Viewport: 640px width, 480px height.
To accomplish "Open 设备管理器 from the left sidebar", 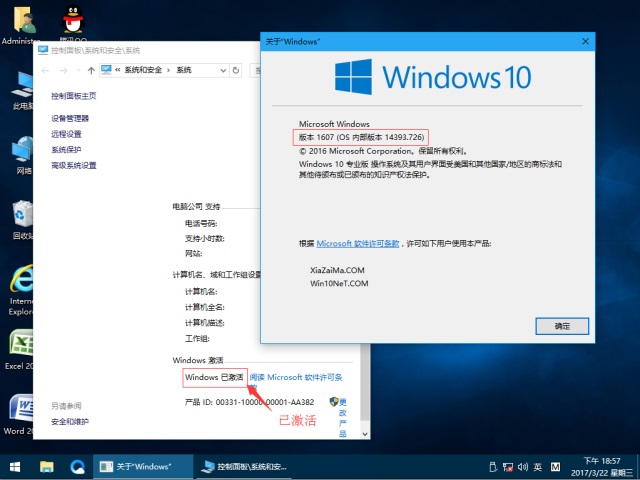I will coord(70,118).
